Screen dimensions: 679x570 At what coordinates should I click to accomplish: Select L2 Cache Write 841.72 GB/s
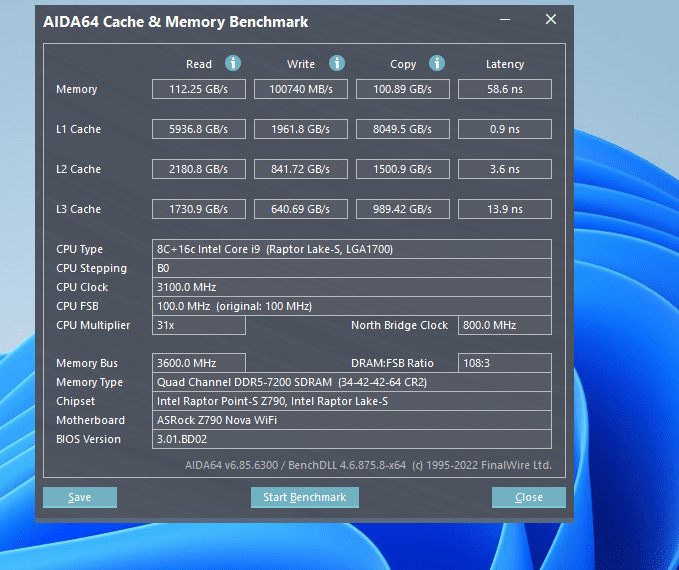coord(301,169)
